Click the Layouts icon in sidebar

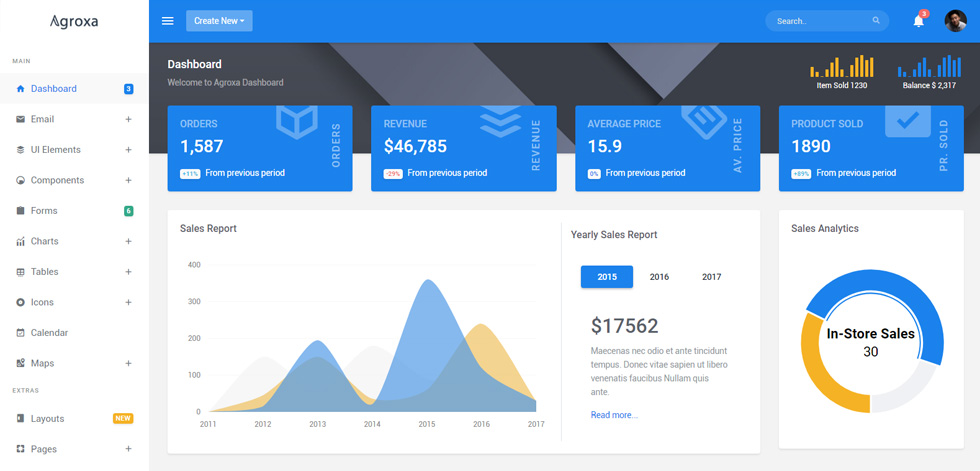20,419
